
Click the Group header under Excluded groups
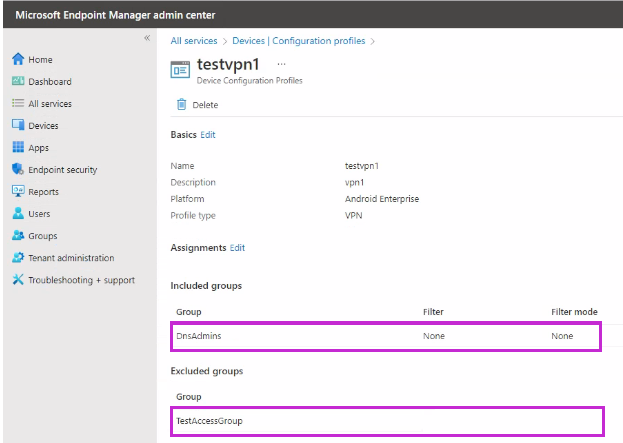189,397
